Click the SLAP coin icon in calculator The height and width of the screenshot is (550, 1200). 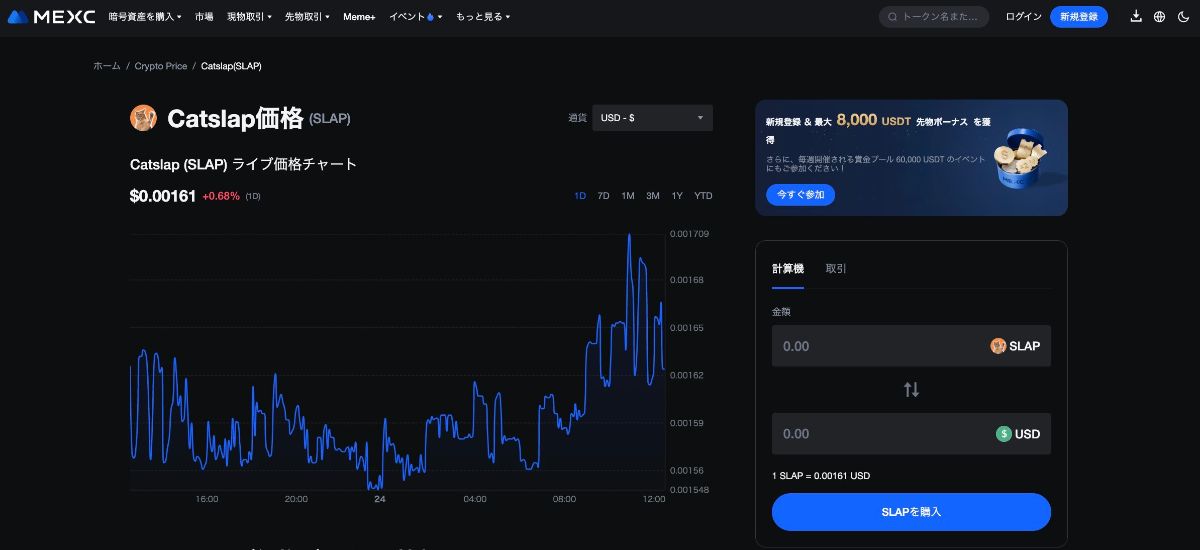click(x=998, y=346)
